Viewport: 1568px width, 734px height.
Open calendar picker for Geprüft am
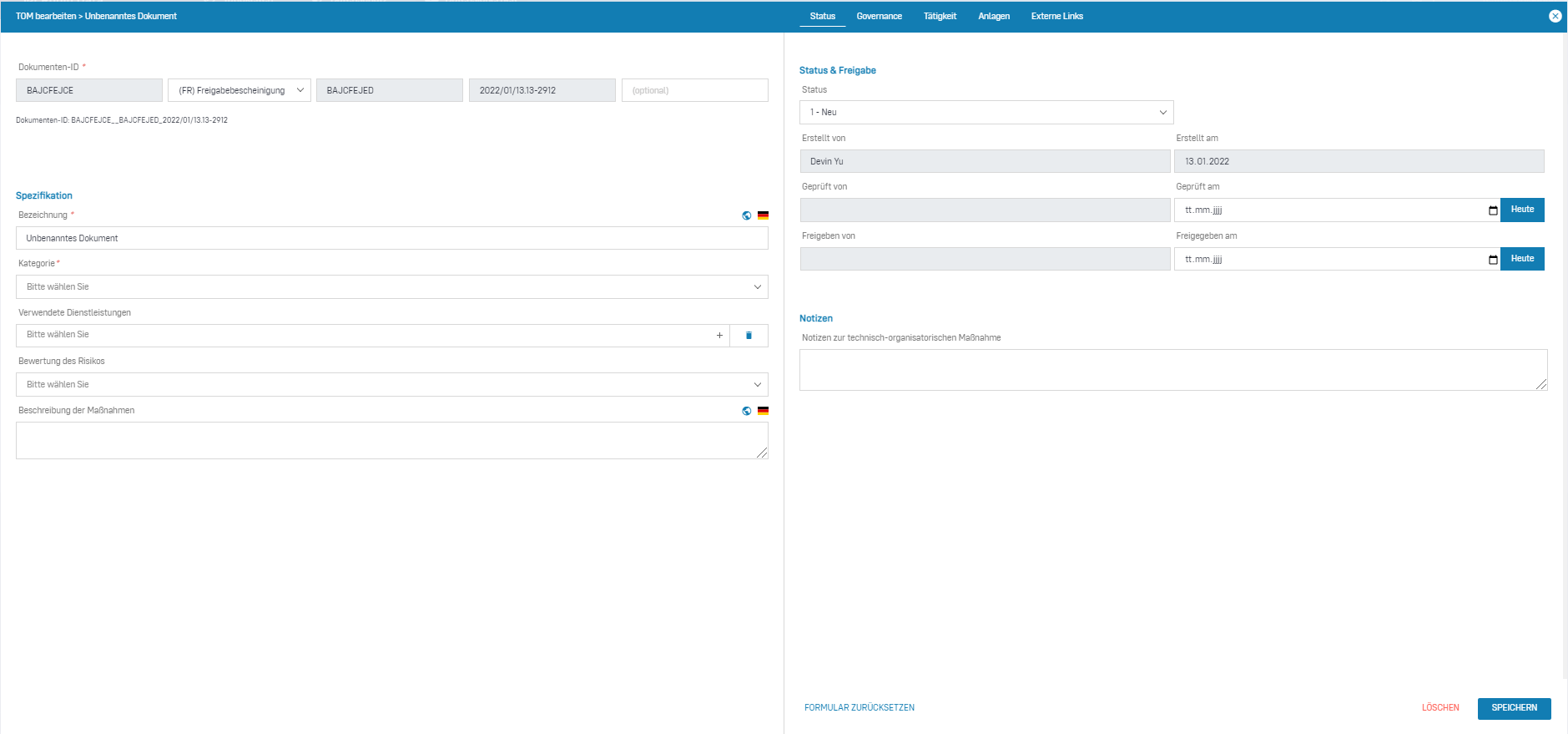pos(1492,210)
